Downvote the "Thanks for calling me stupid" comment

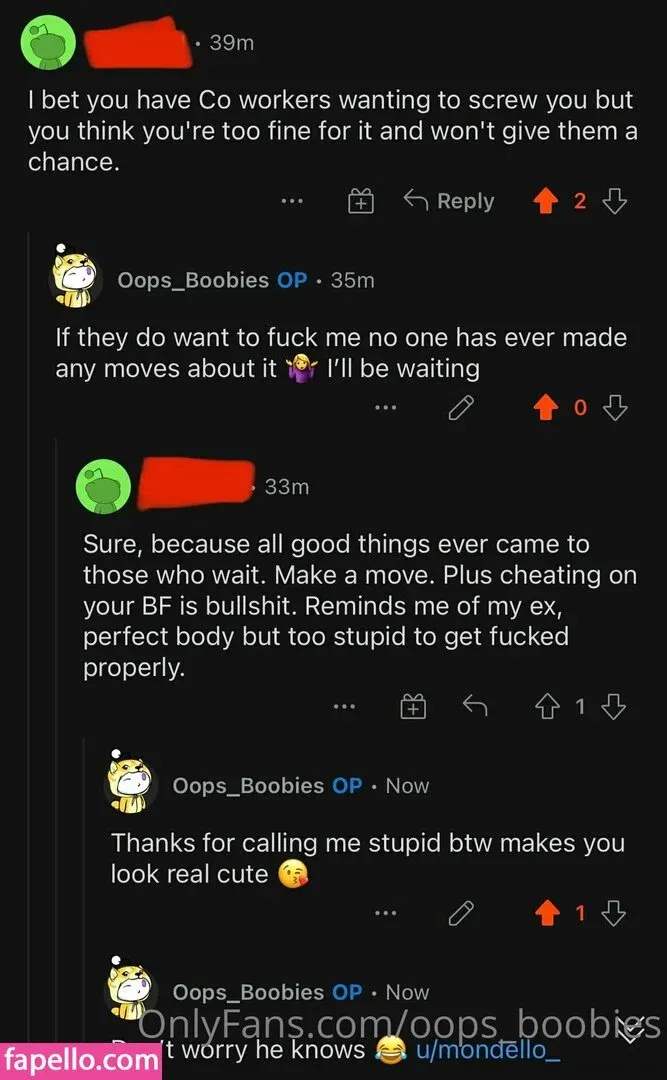coord(615,912)
